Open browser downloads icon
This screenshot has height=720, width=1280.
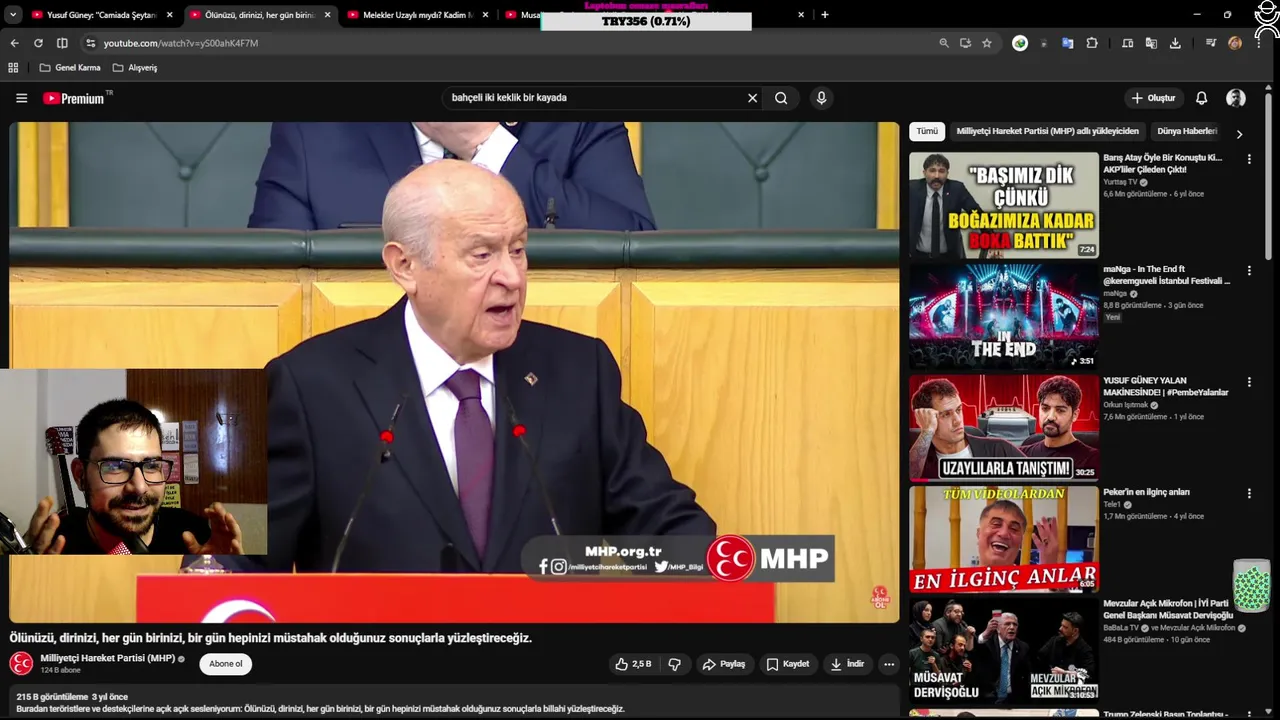click(x=1175, y=43)
